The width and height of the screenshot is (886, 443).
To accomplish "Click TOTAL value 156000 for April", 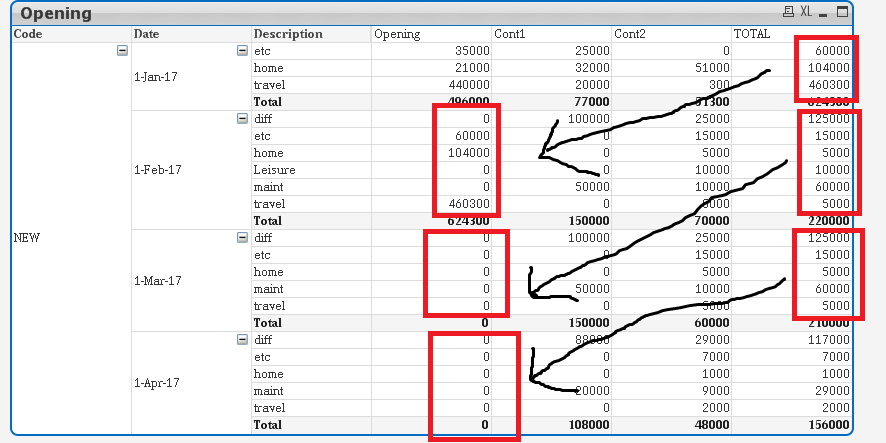I will click(x=828, y=424).
